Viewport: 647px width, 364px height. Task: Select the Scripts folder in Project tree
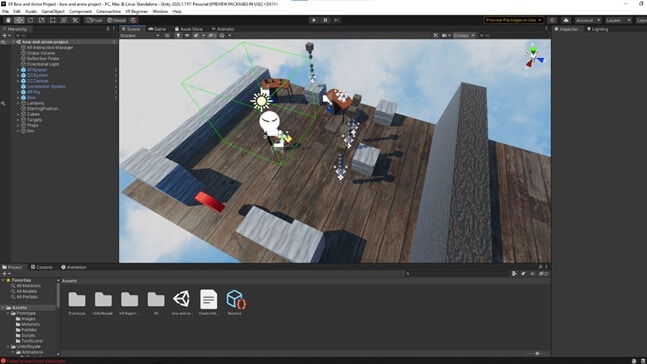28,336
